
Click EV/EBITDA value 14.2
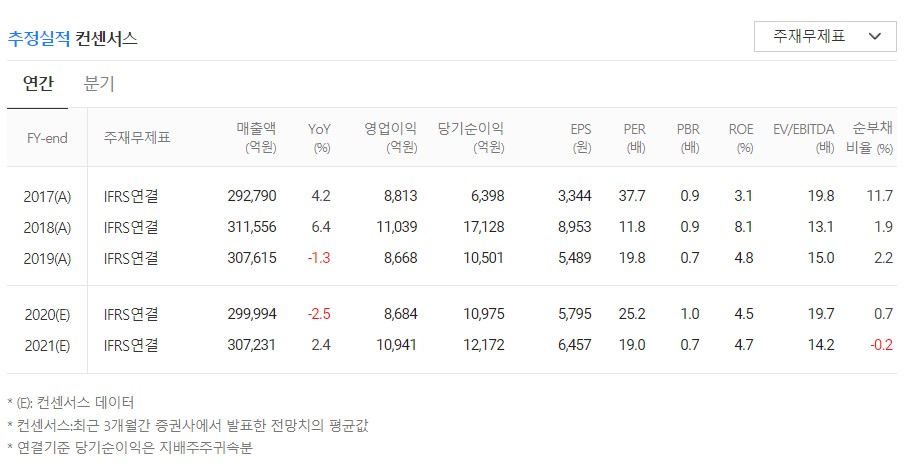point(821,345)
